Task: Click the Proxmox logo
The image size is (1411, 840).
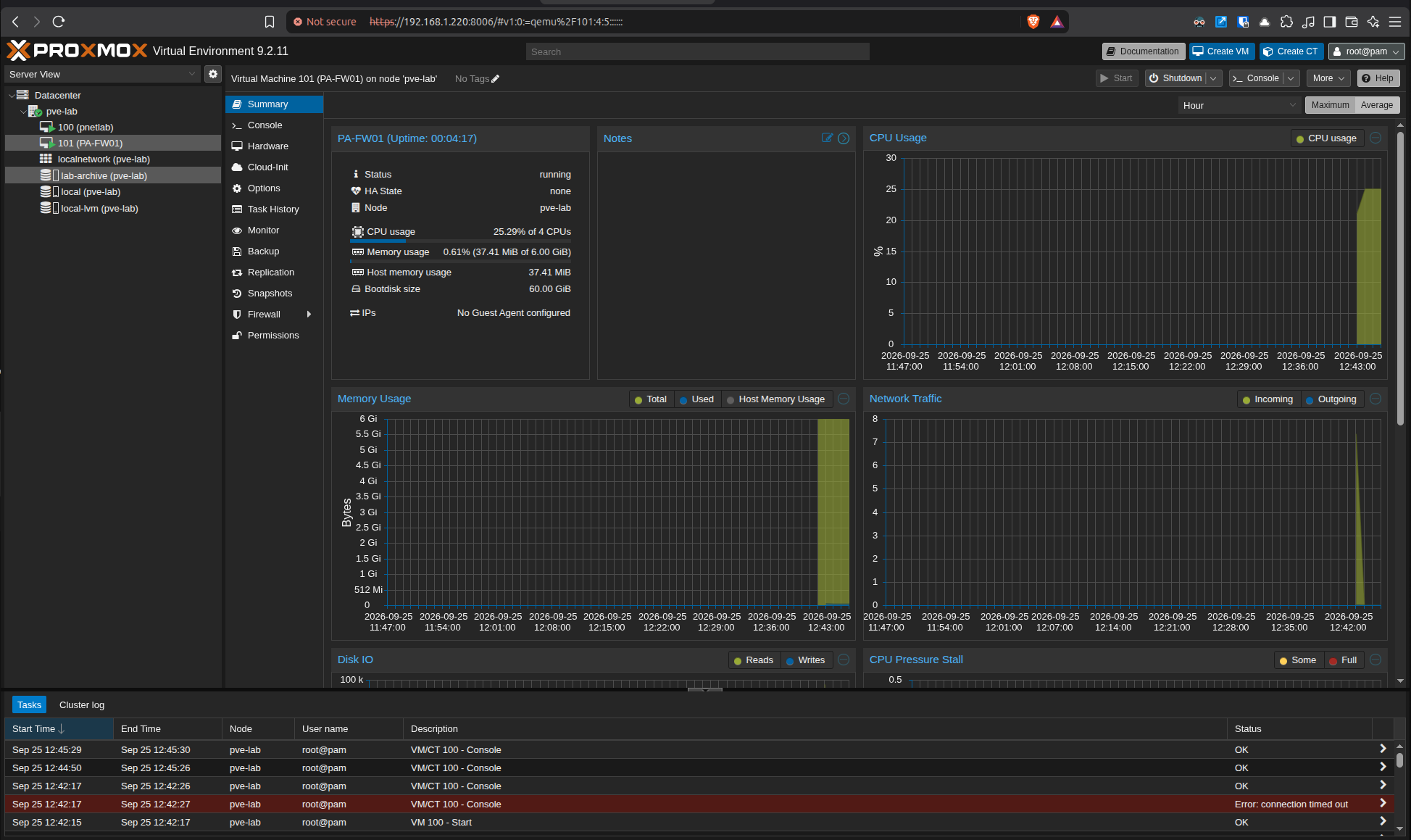Action: coord(77,51)
